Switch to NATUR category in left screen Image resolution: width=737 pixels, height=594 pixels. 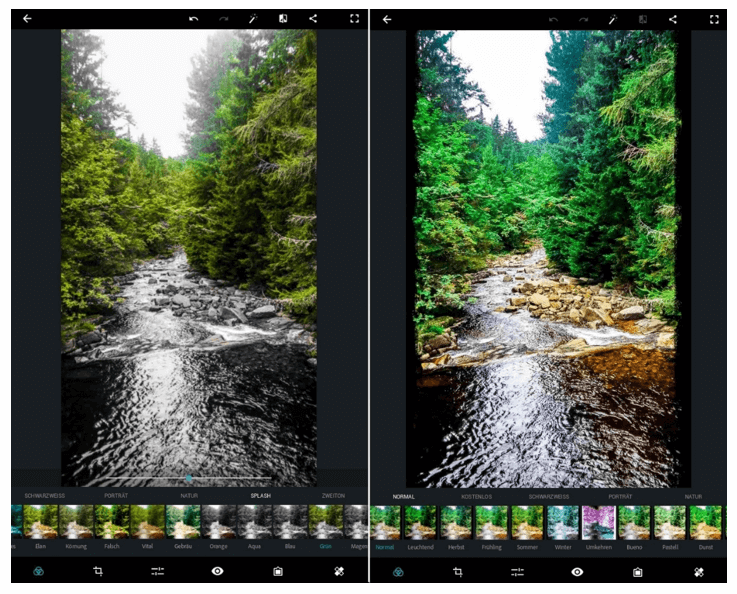point(189,496)
